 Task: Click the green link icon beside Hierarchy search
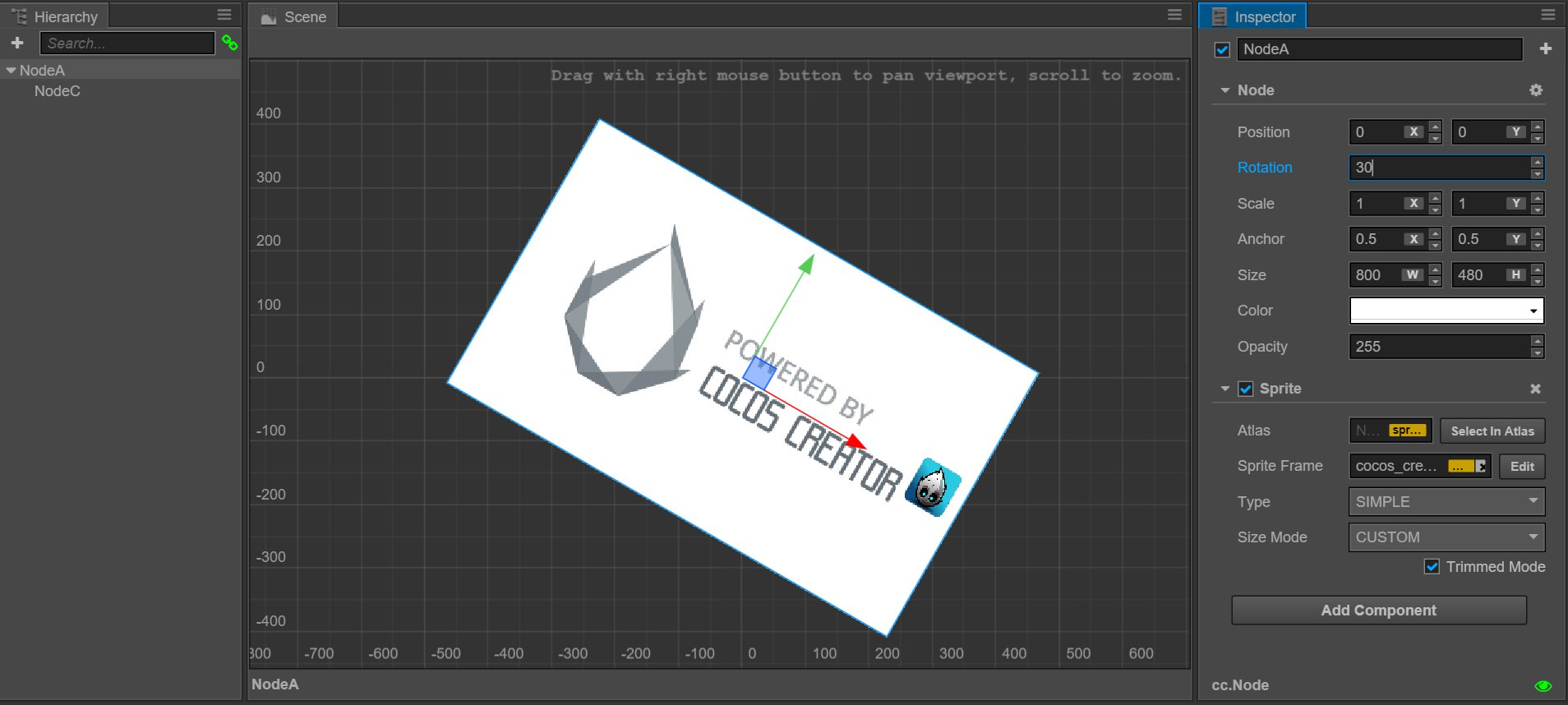230,44
